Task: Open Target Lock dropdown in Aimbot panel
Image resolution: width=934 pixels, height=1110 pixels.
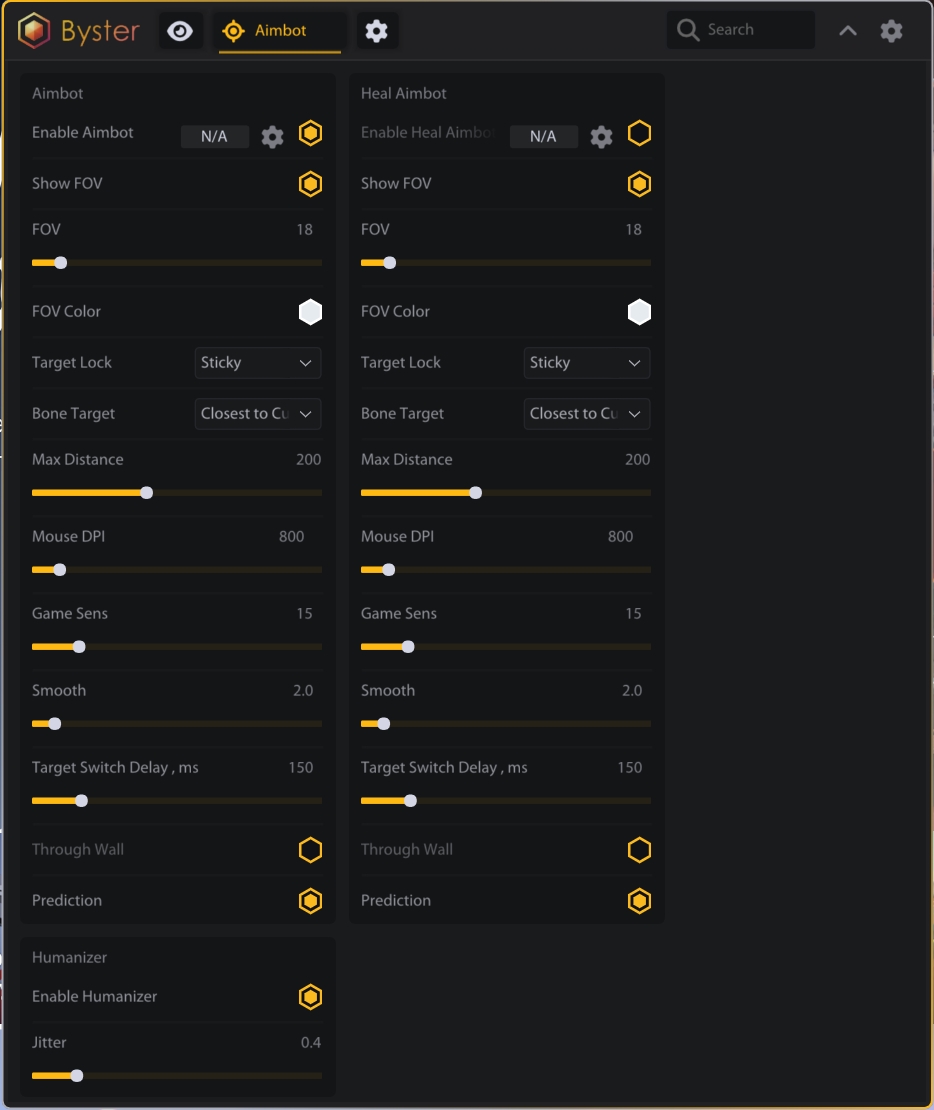Action: [258, 363]
